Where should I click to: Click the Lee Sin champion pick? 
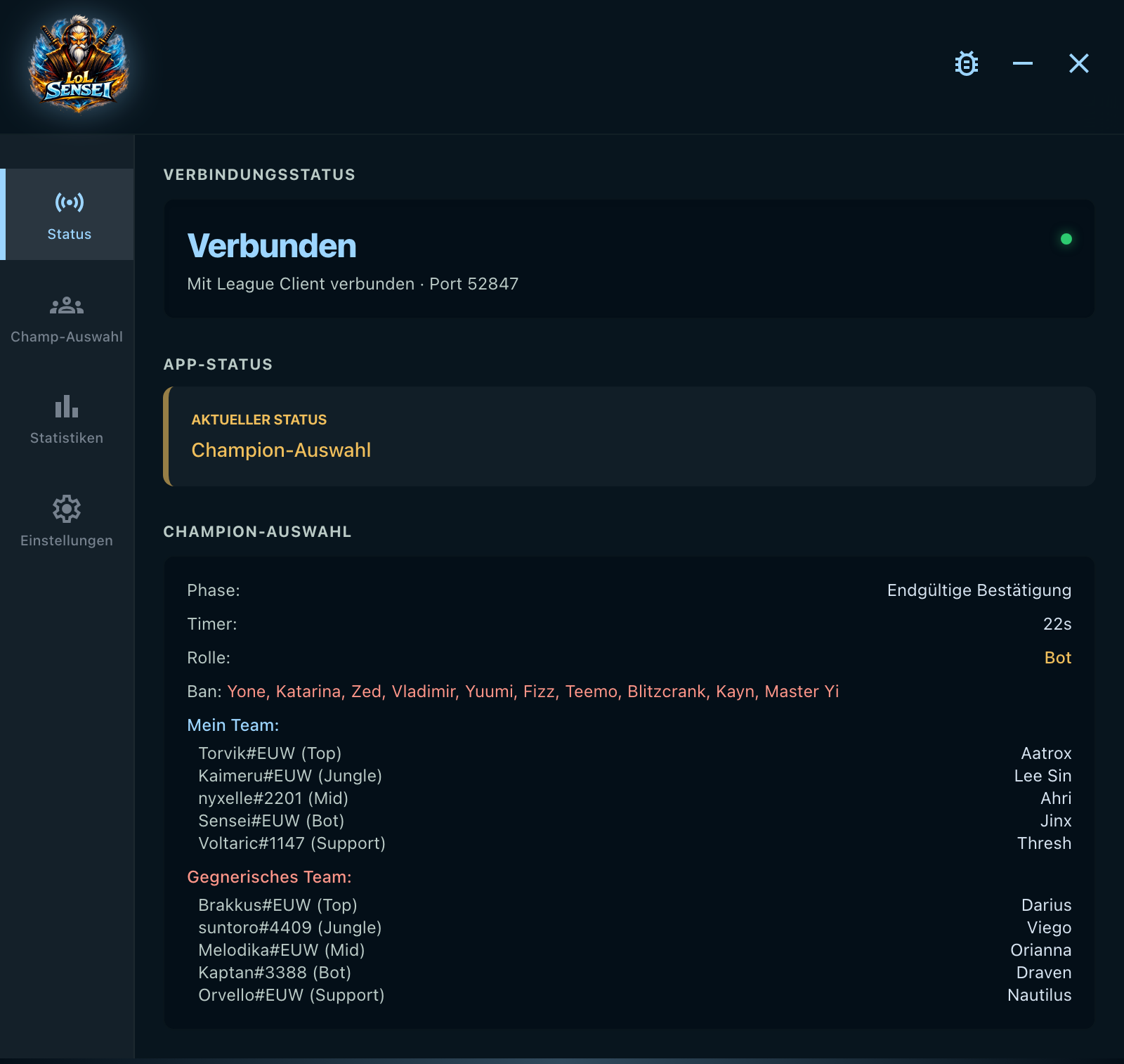pyautogui.click(x=1043, y=776)
